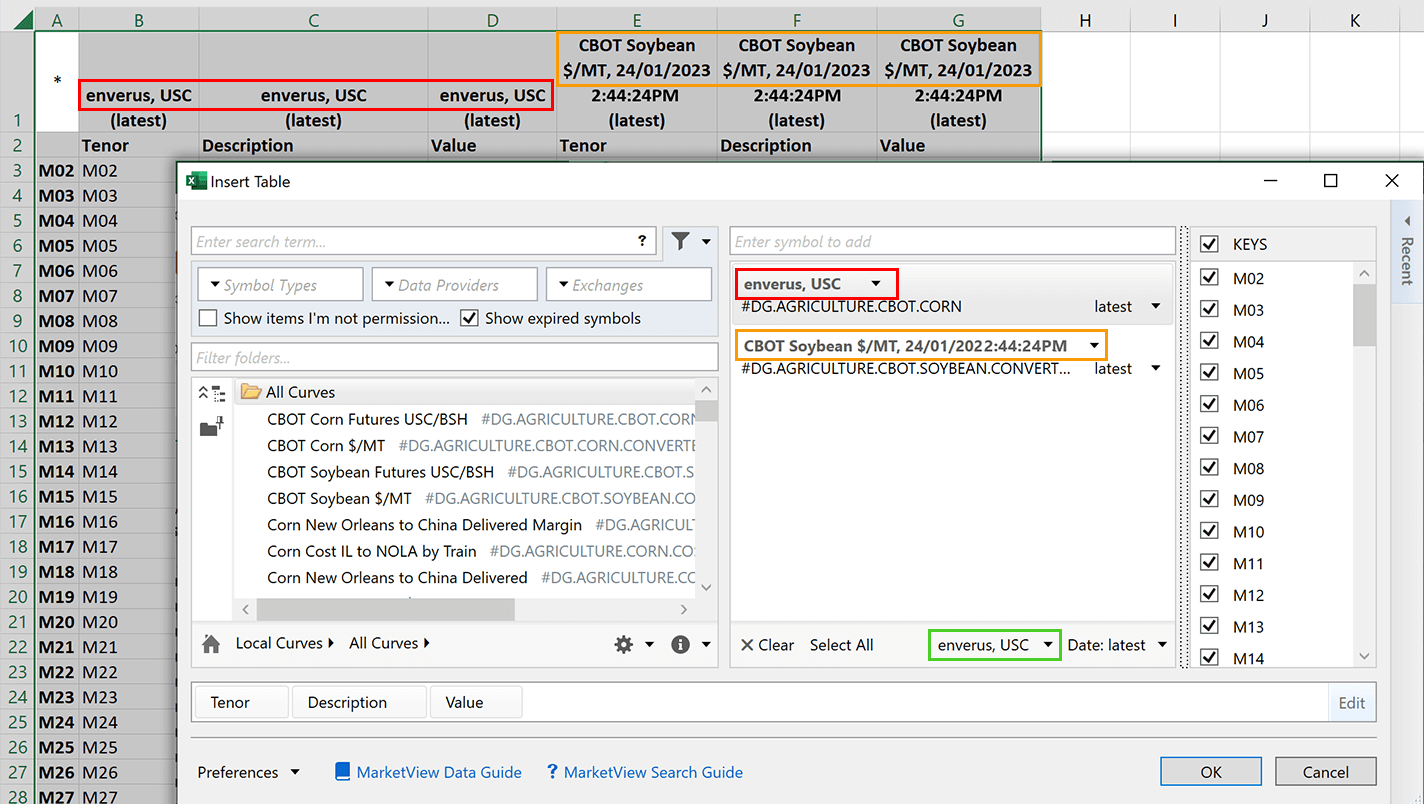Select the Description column tab
Image resolution: width=1424 pixels, height=804 pixels.
[x=359, y=702]
